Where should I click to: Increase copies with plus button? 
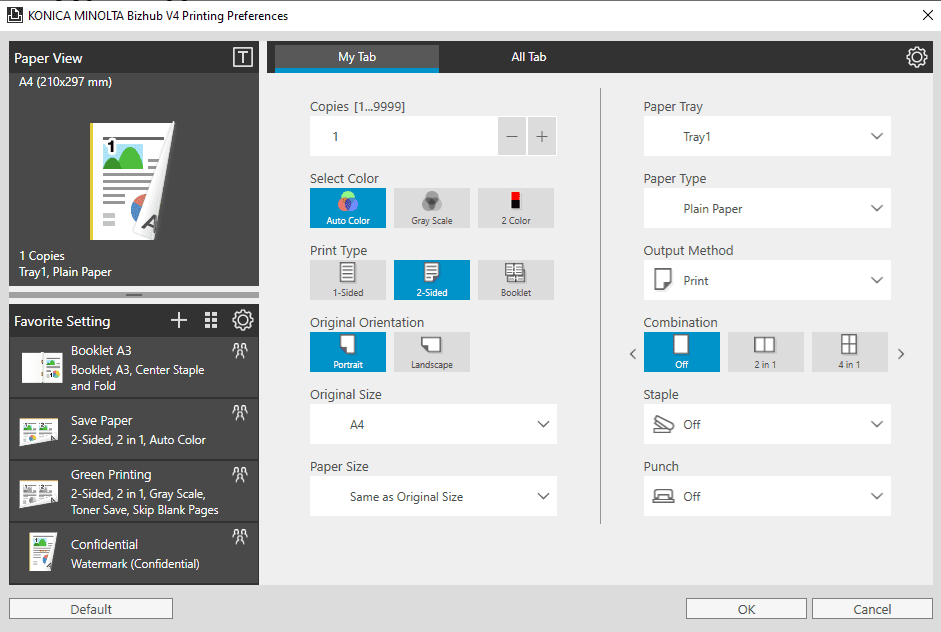pos(542,136)
